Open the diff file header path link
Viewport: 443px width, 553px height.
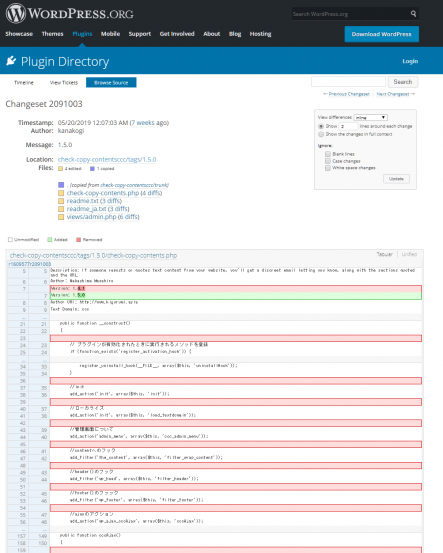(93, 255)
